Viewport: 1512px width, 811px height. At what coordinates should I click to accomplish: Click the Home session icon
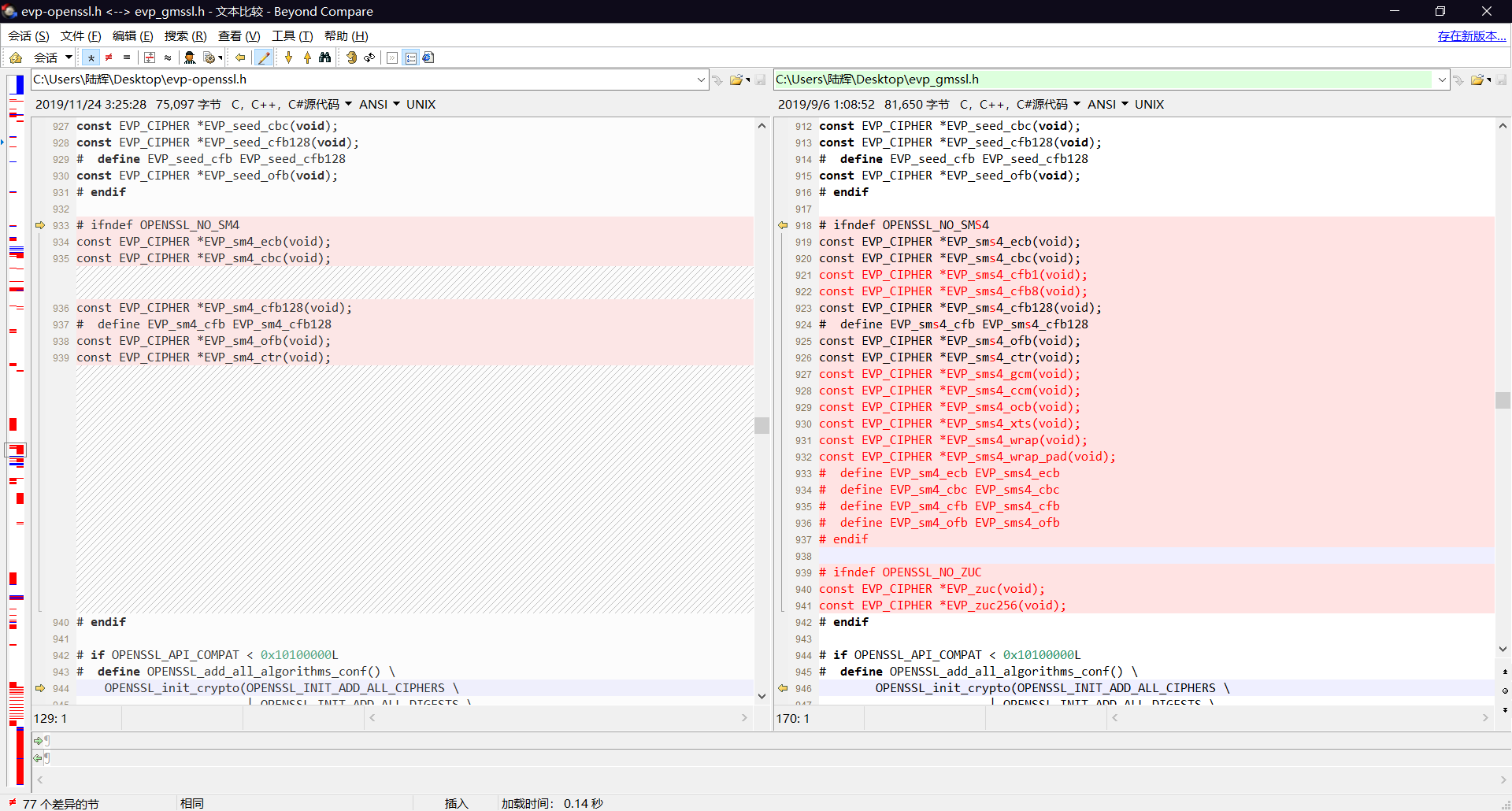click(x=16, y=57)
